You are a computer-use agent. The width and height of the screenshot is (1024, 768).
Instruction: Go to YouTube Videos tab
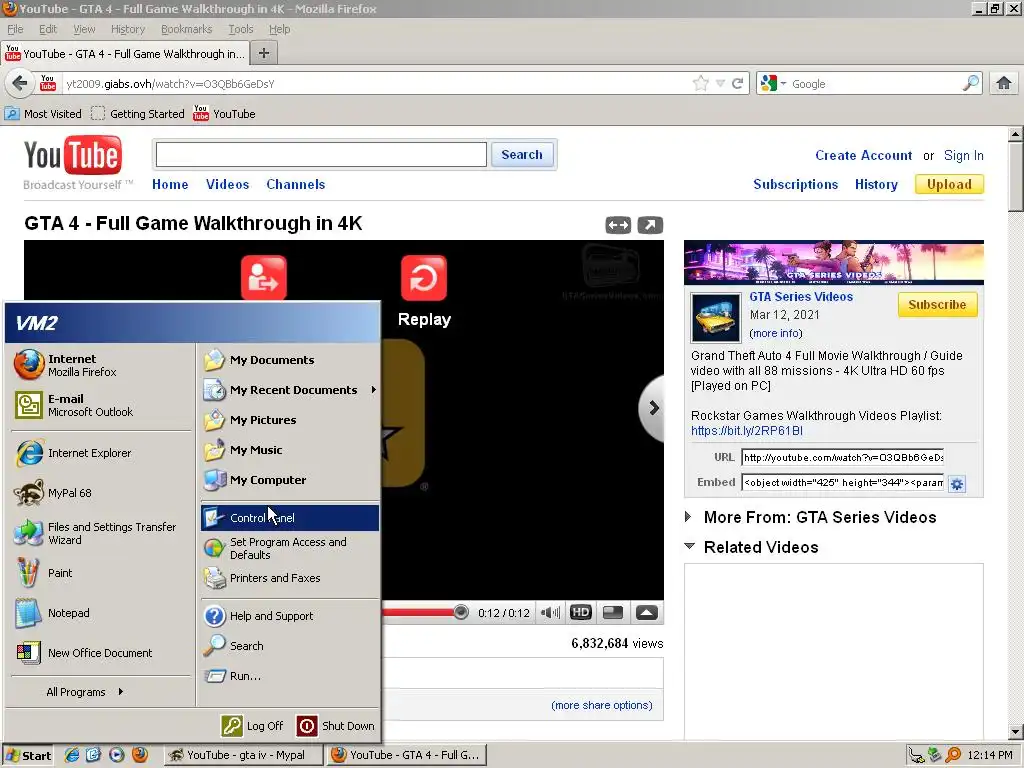click(227, 184)
